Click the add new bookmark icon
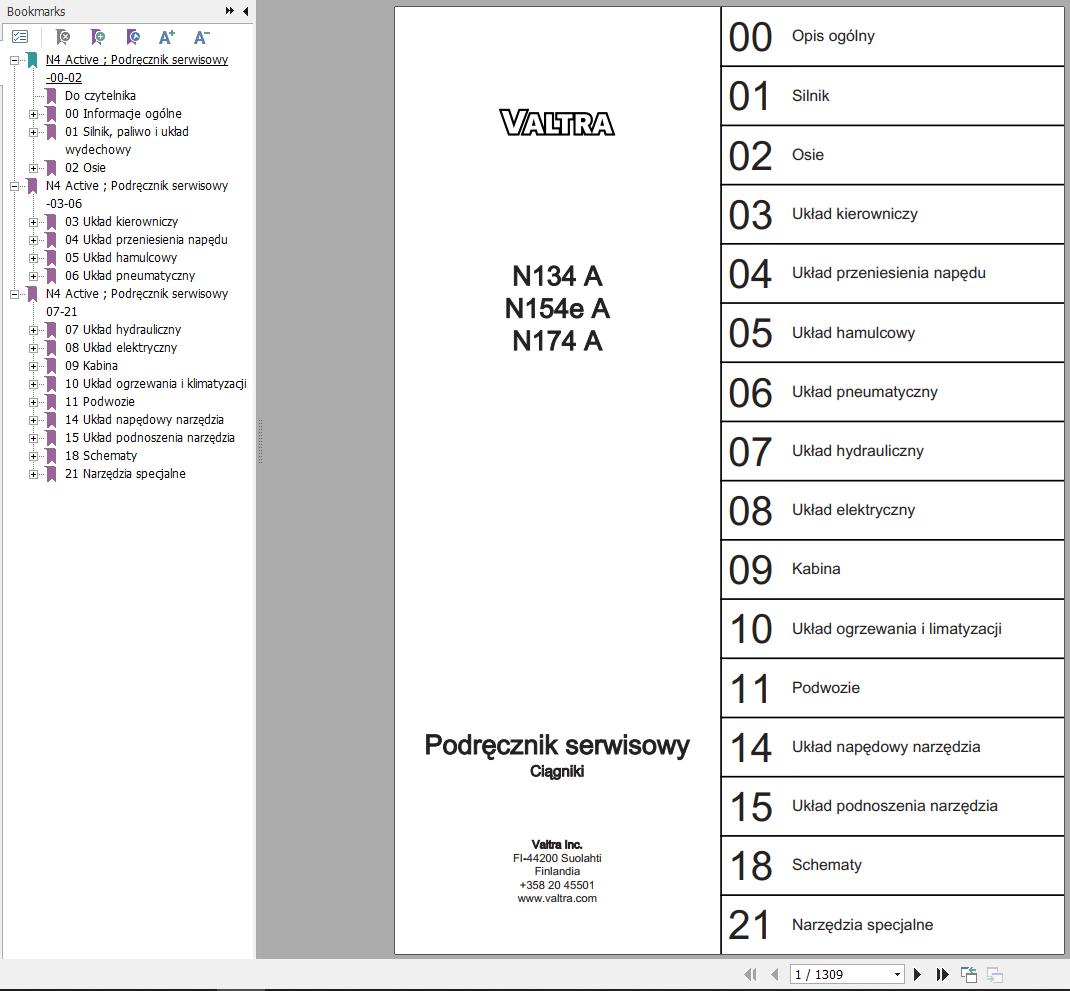The height and width of the screenshot is (991, 1070). coord(98,37)
